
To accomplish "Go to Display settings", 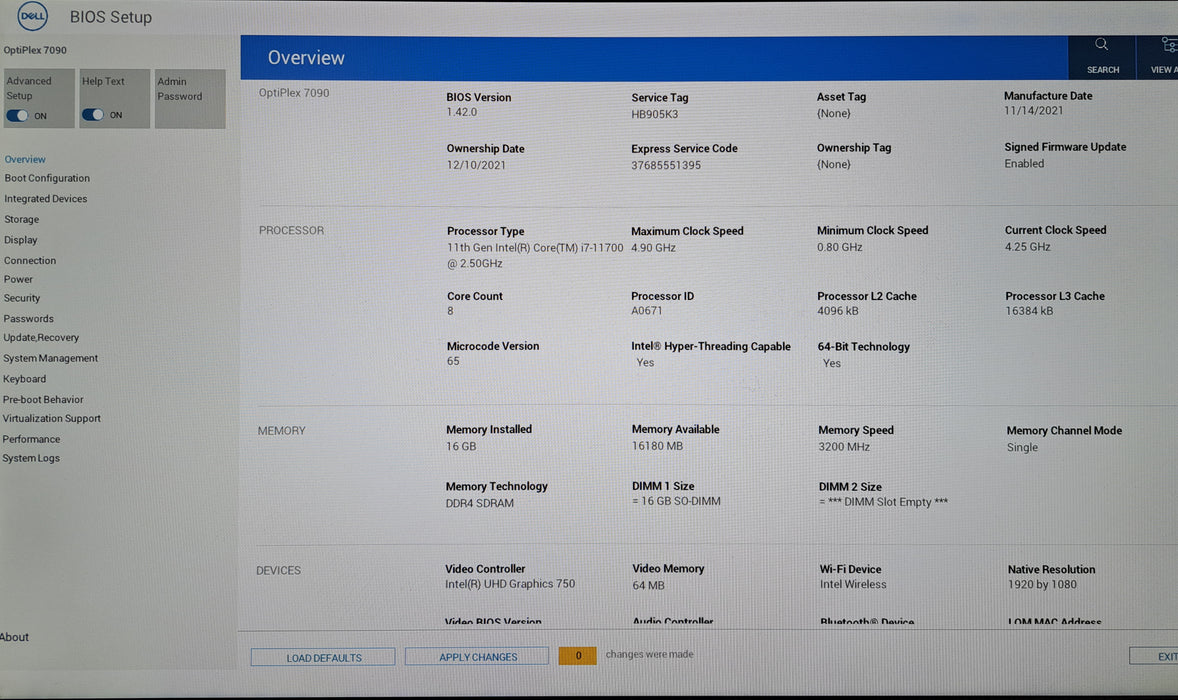I will (20, 240).
